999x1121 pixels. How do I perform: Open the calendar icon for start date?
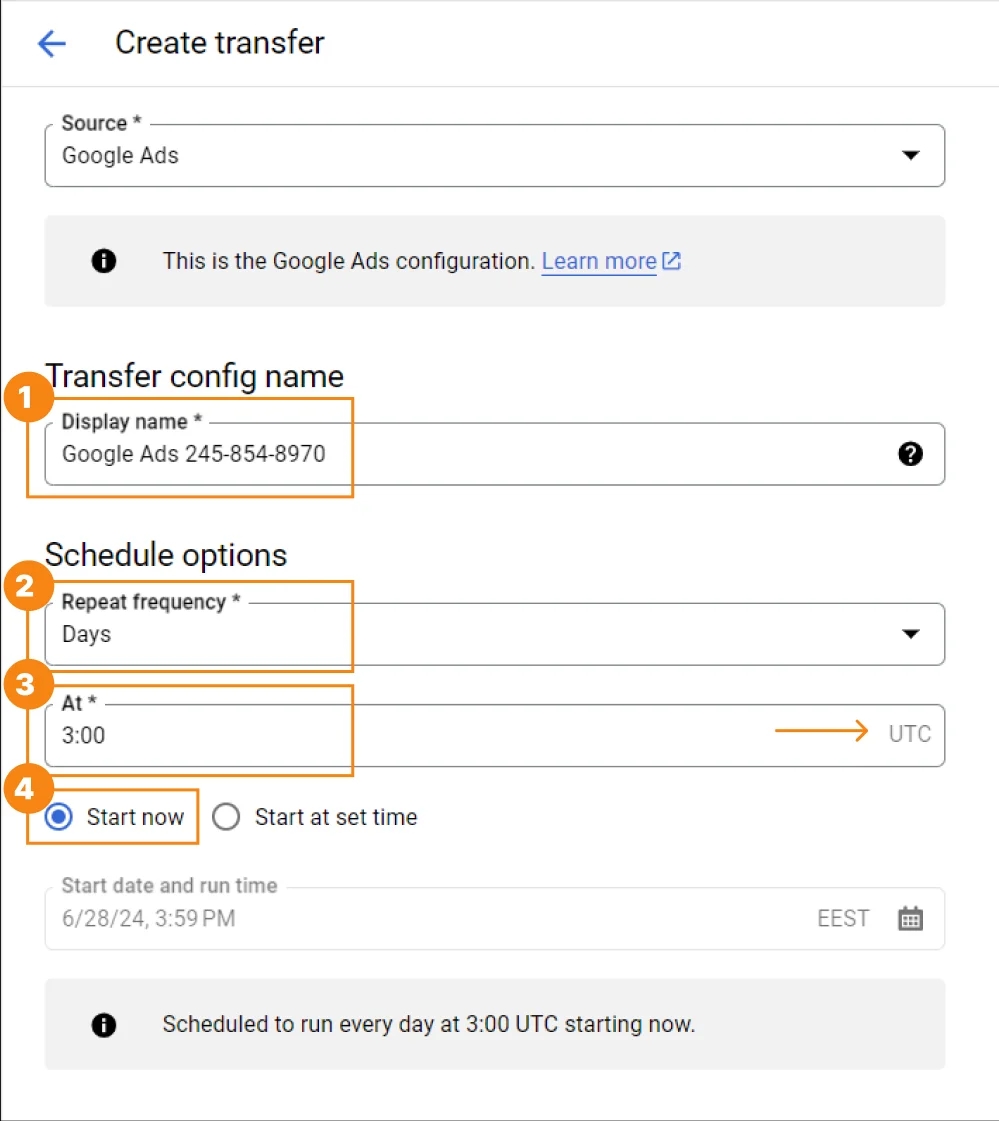[x=910, y=919]
